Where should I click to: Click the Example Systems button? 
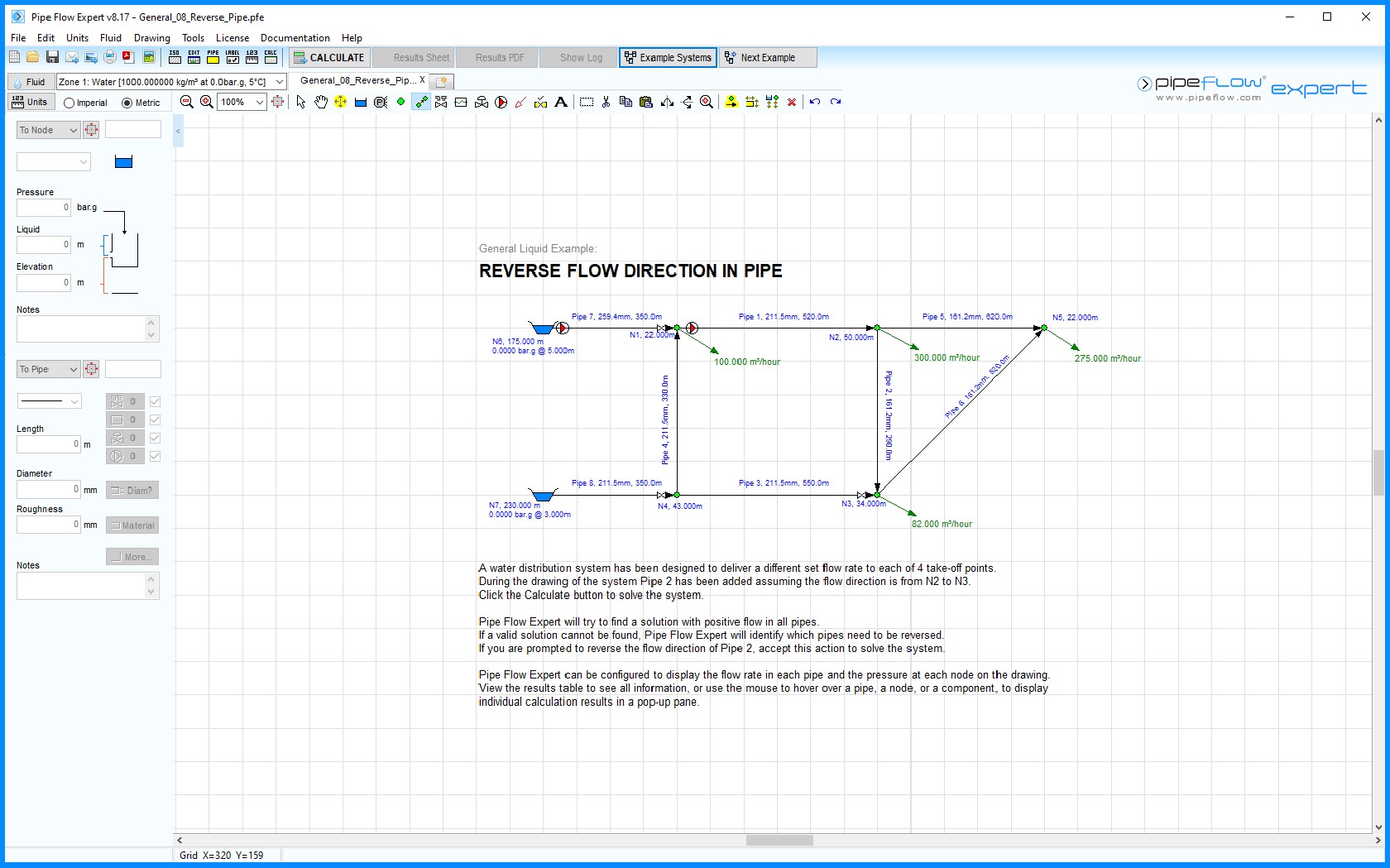point(668,57)
